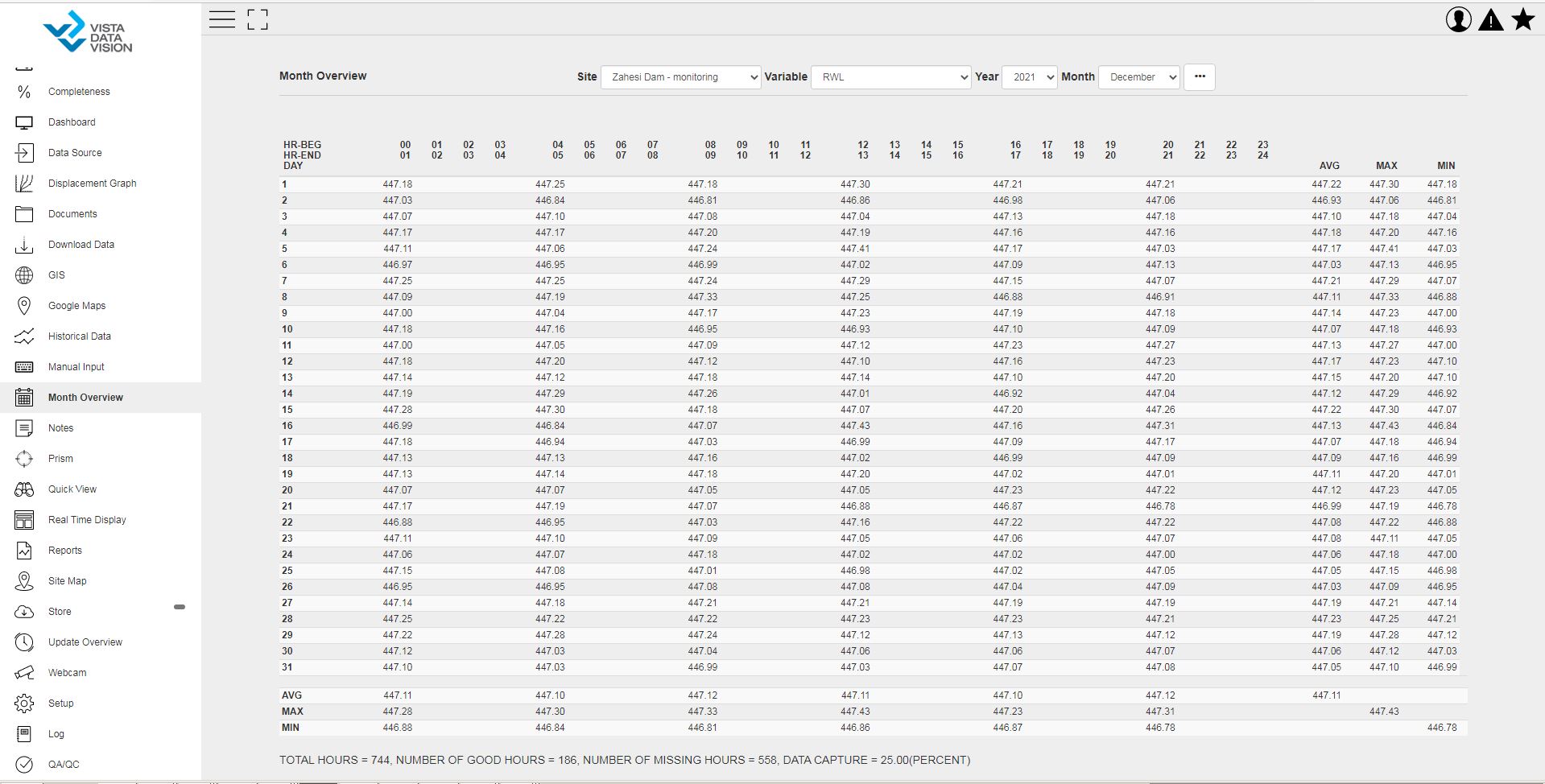The height and width of the screenshot is (784, 1545).
Task: Open Displacement Graph link
Action: point(93,184)
